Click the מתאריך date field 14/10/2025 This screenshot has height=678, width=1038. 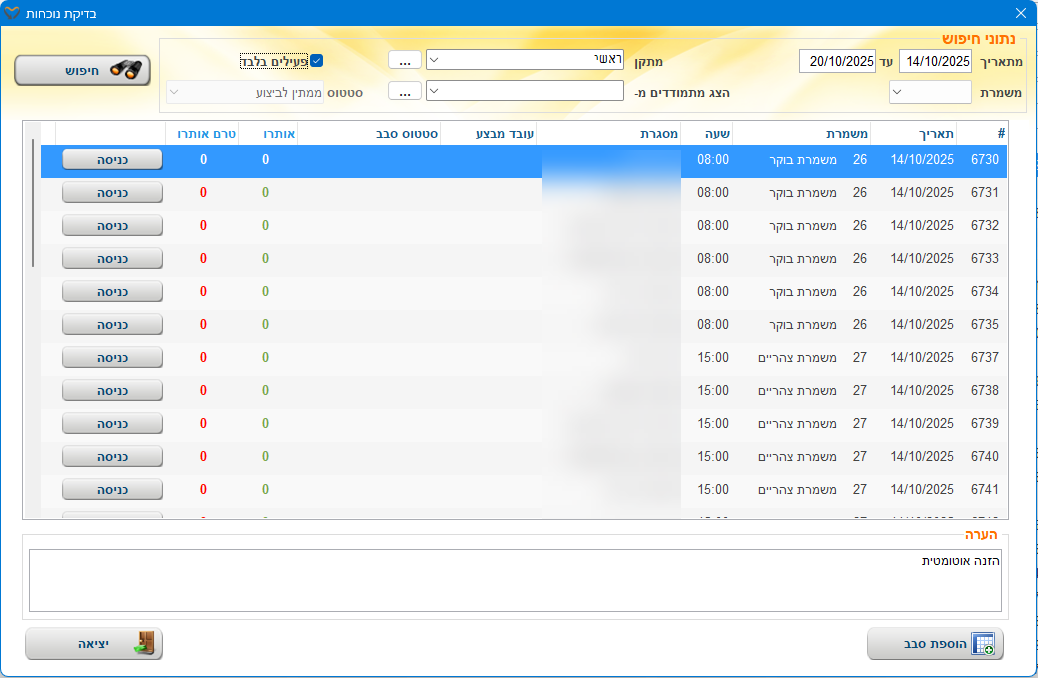click(x=936, y=61)
